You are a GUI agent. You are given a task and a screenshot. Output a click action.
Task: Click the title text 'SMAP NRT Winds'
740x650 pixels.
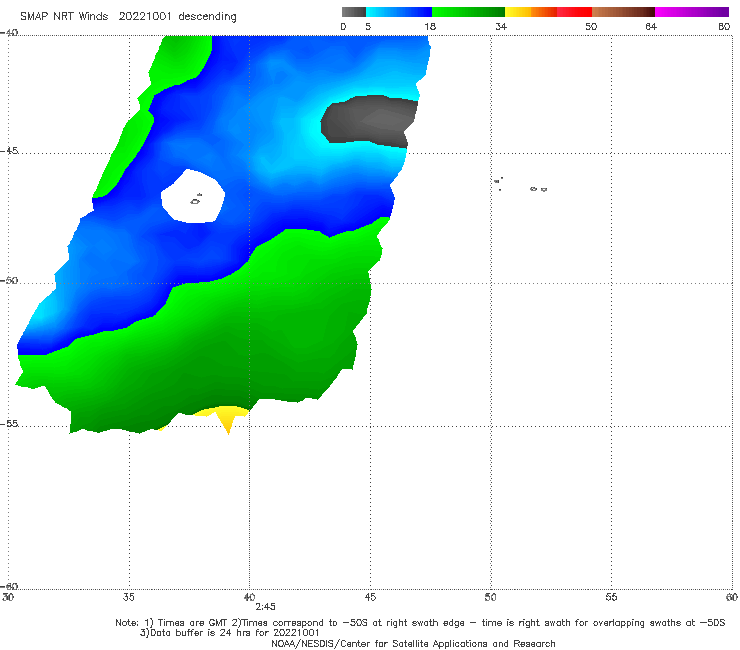(64, 16)
